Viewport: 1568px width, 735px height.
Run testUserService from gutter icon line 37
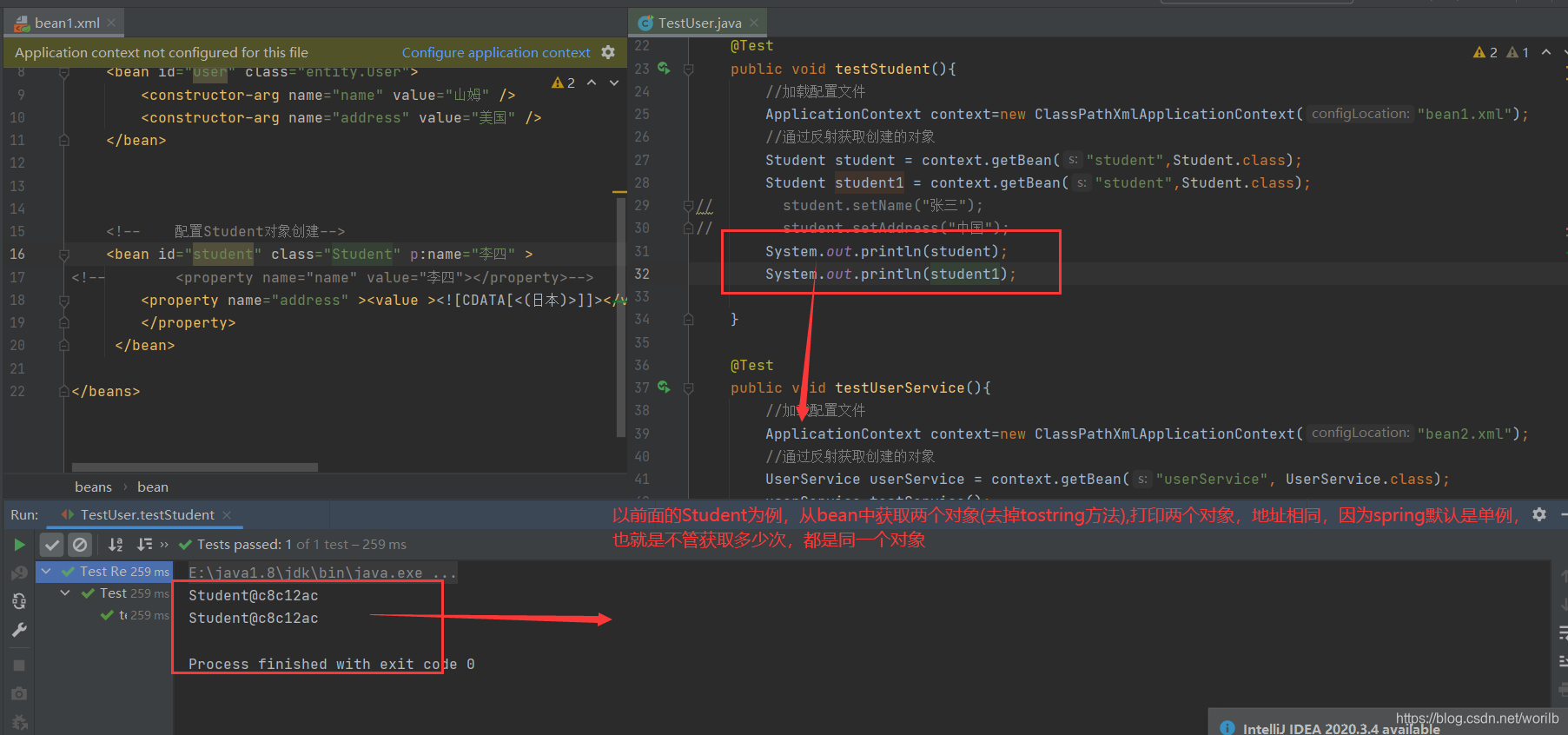pos(664,387)
